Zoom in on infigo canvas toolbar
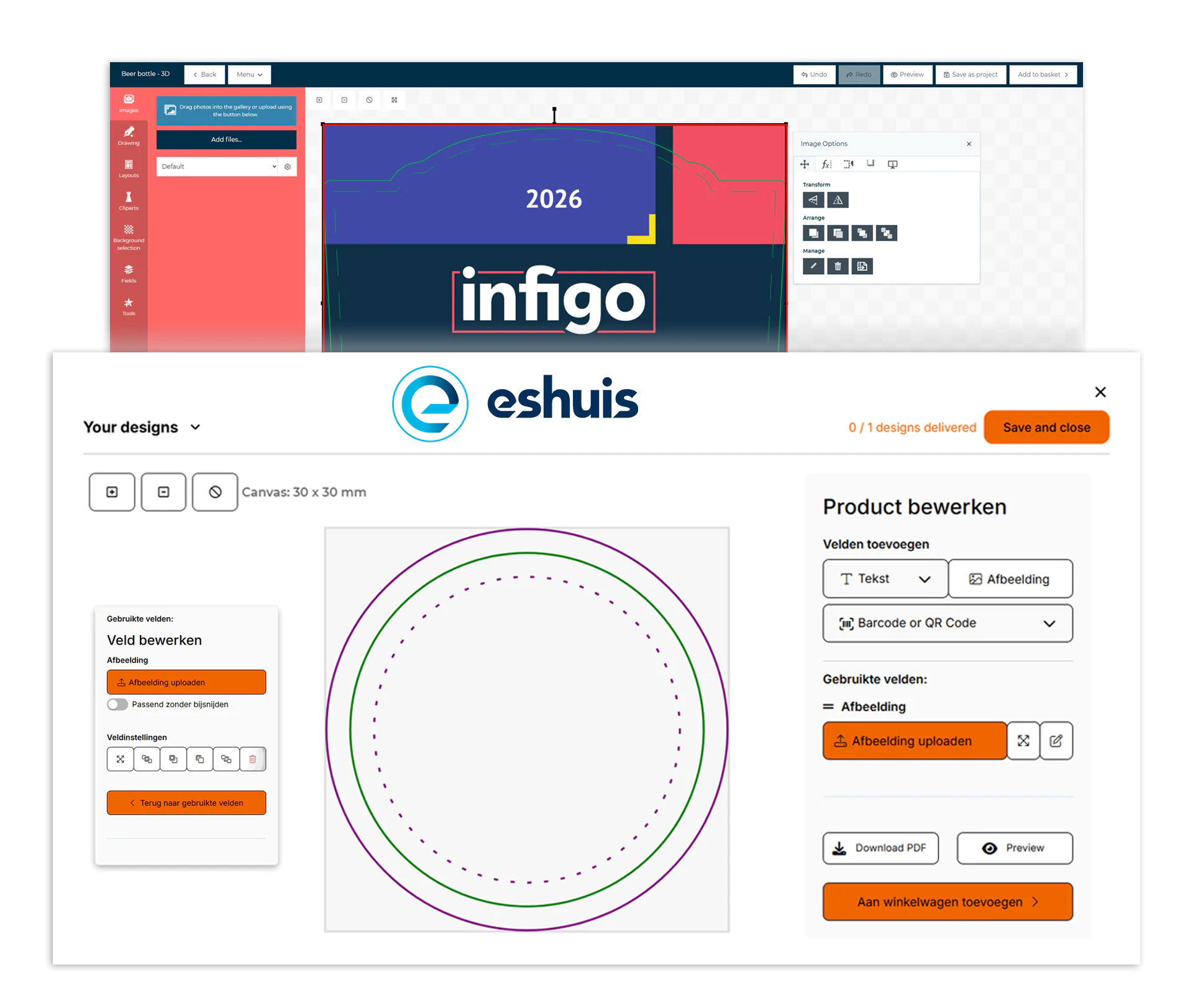 pos(319,100)
